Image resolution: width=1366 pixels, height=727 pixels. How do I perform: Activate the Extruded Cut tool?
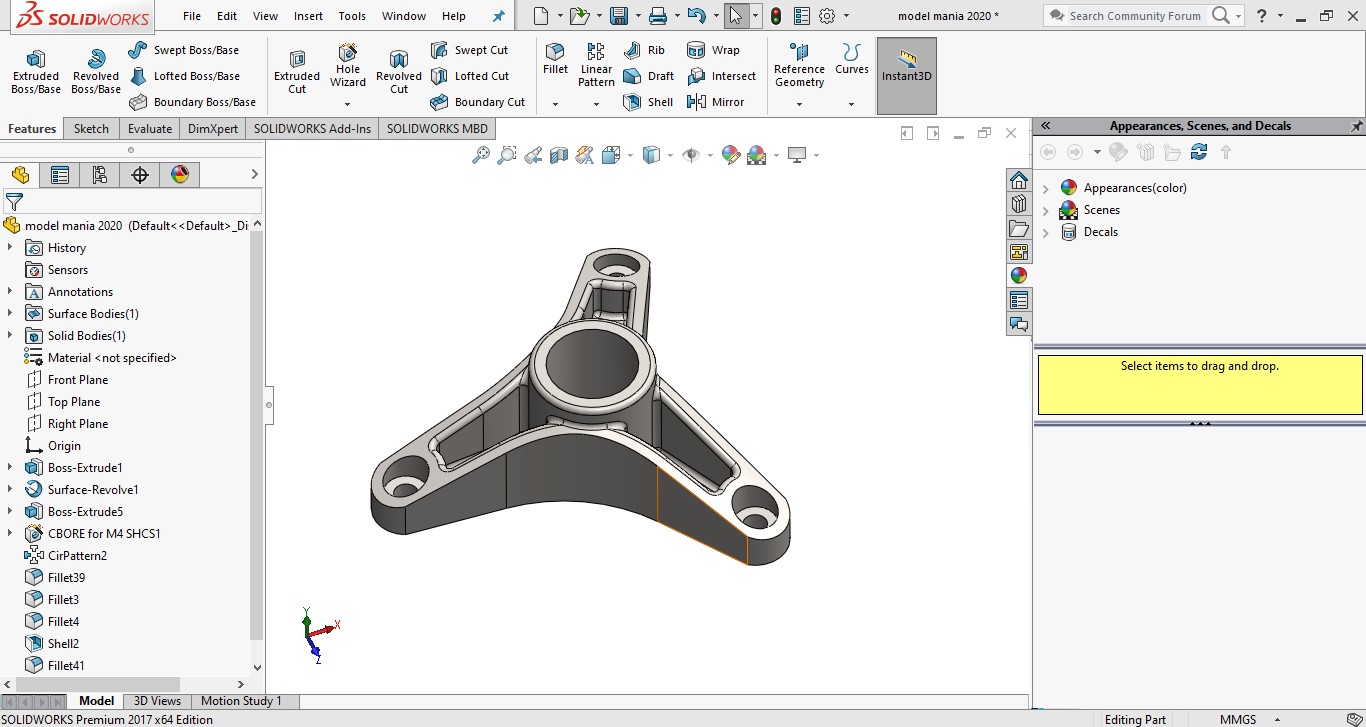297,72
